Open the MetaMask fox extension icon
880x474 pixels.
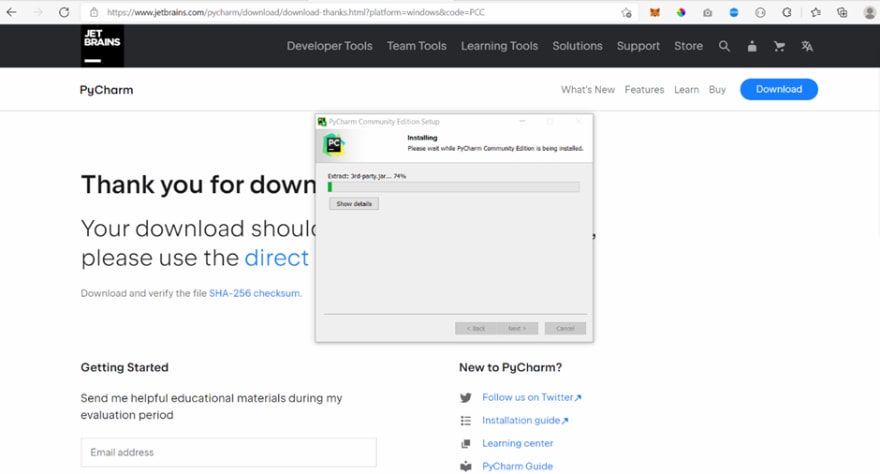[x=654, y=12]
